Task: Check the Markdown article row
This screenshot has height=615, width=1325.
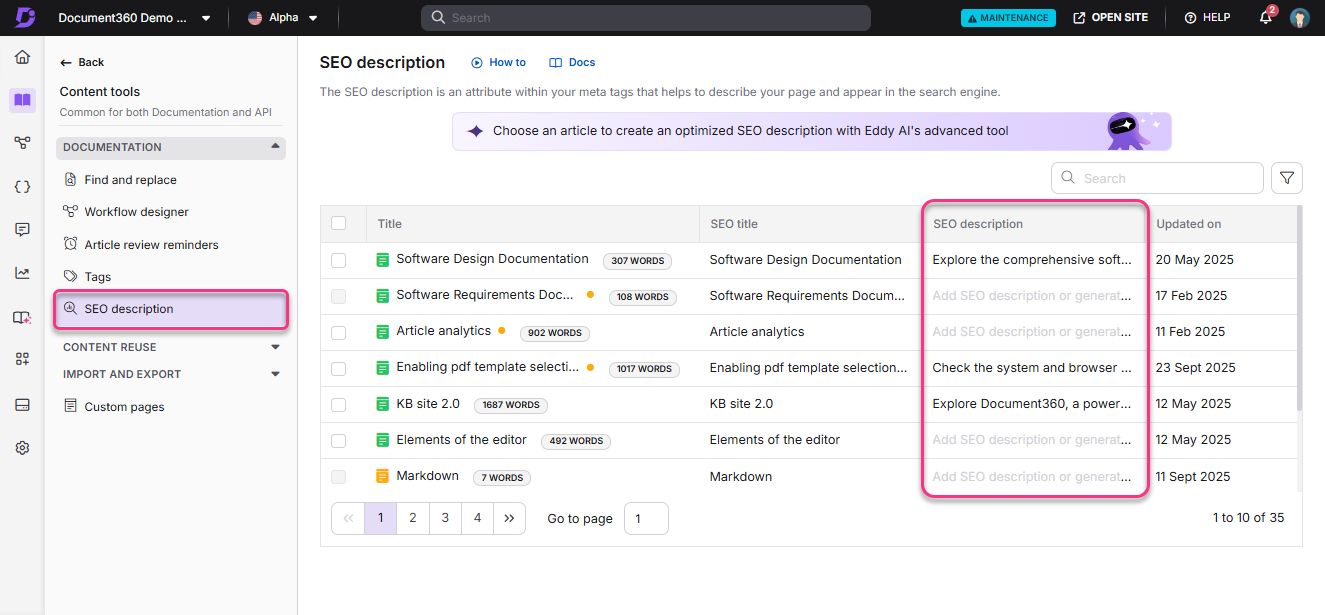Action: (338, 476)
